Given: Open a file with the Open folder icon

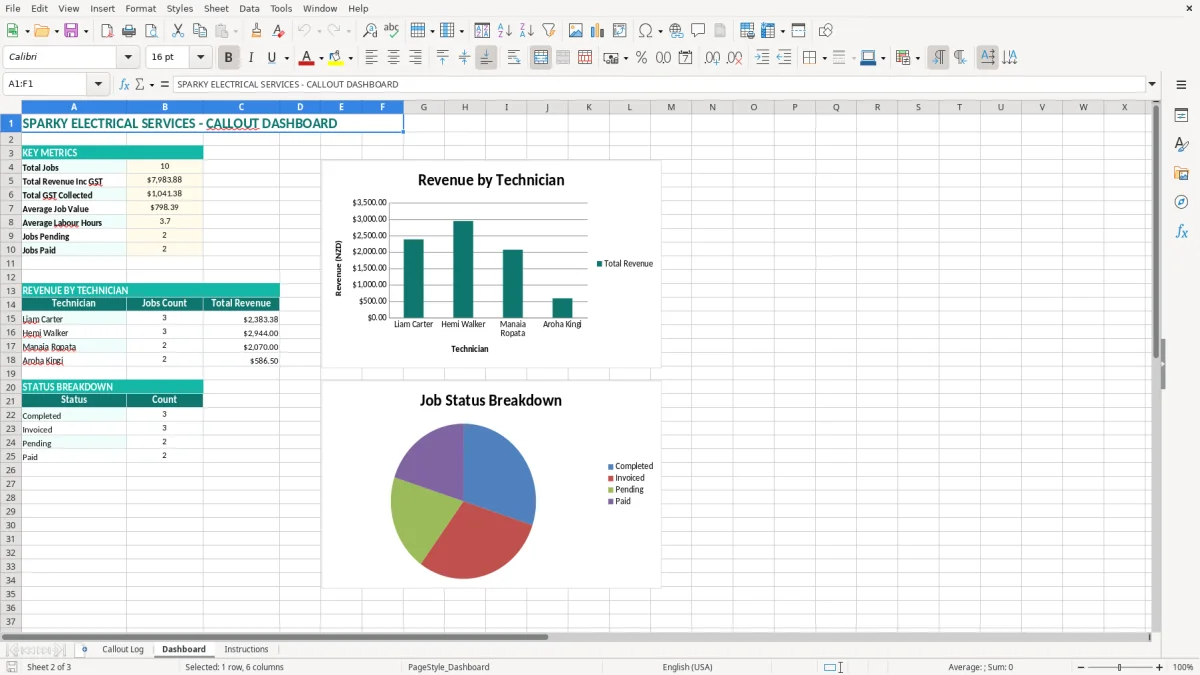Looking at the screenshot, I should point(40,31).
